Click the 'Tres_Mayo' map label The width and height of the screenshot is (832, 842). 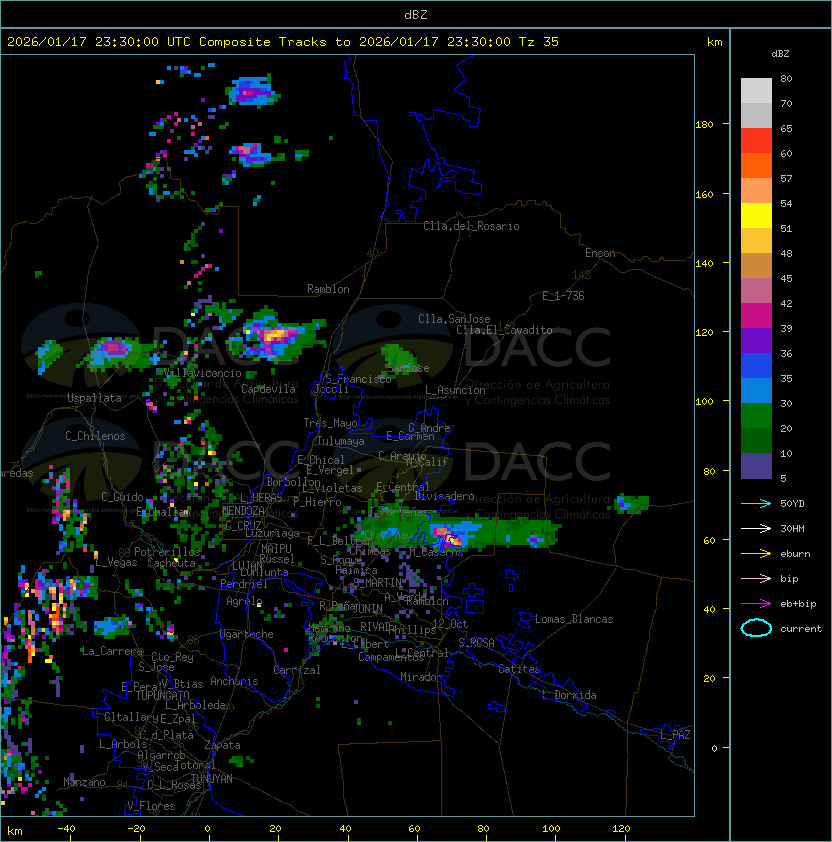[x=330, y=423]
